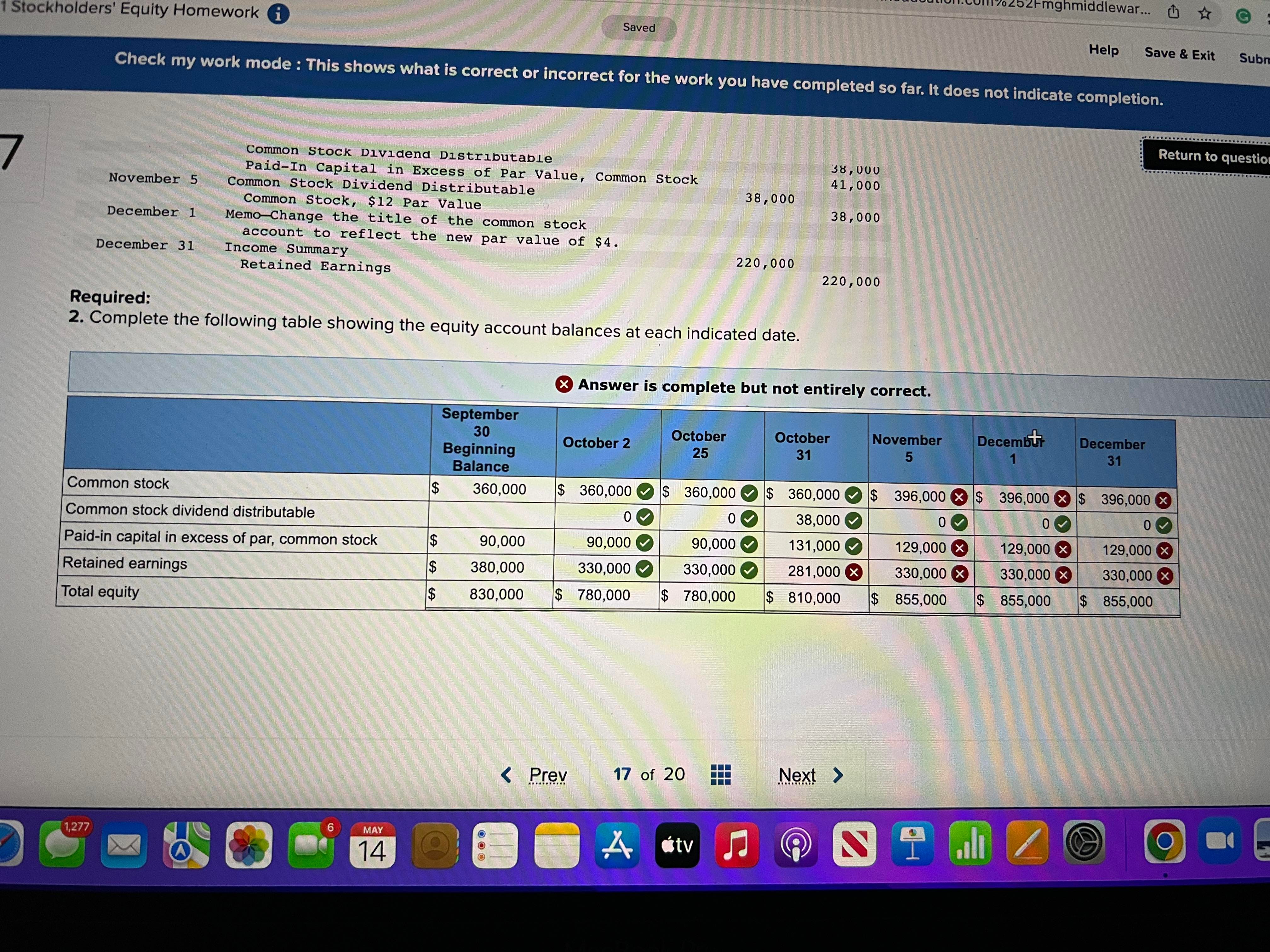1270x952 pixels.
Task: Click the right chevron beside Next
Action: tap(838, 776)
